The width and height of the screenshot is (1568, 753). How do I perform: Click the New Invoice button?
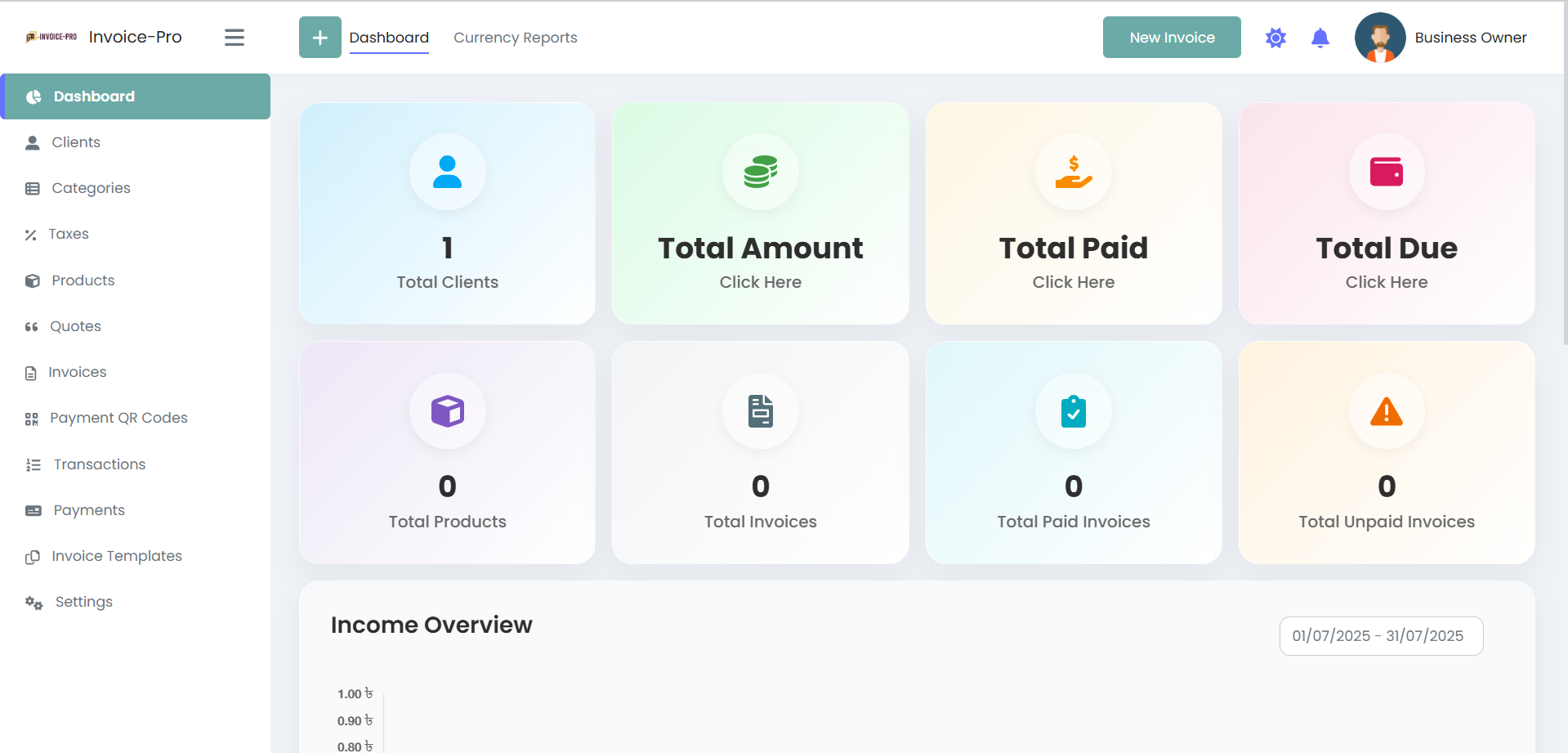(x=1171, y=38)
